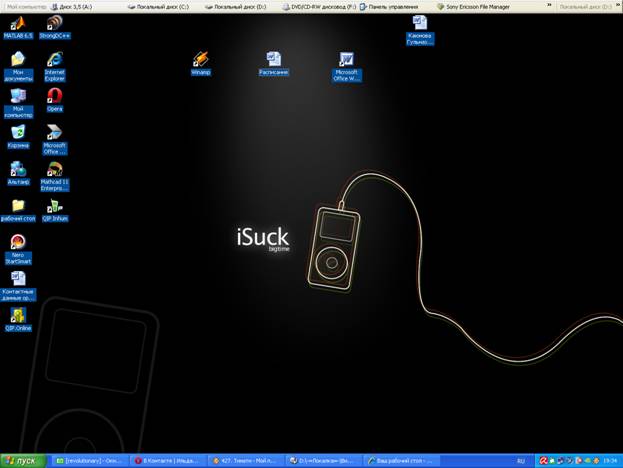The height and width of the screenshot is (468, 623).
Task: Launch the Winamp desktop shortcut
Action: (201, 63)
